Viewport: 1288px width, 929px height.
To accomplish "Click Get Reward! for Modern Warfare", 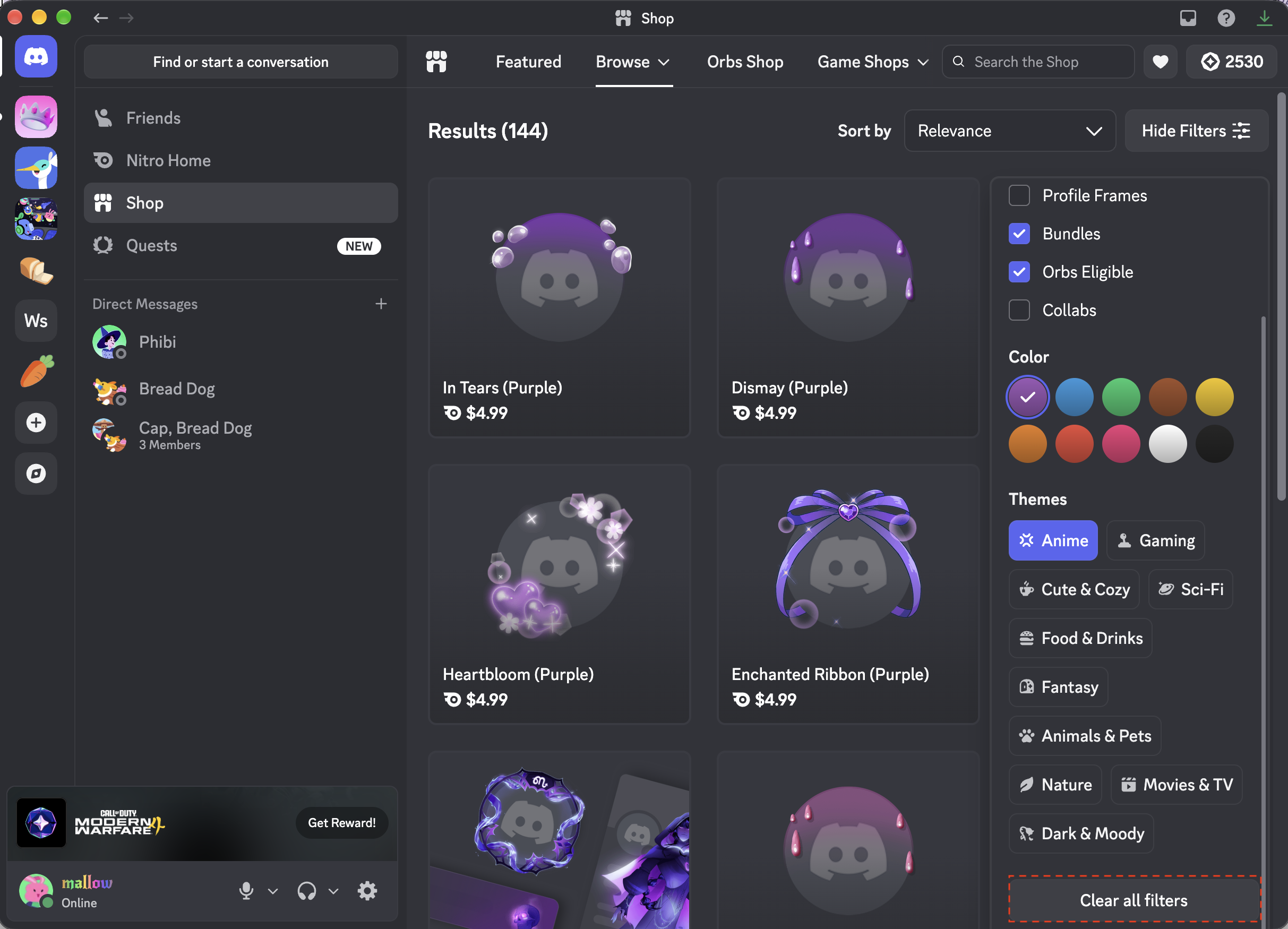I will click(x=341, y=823).
